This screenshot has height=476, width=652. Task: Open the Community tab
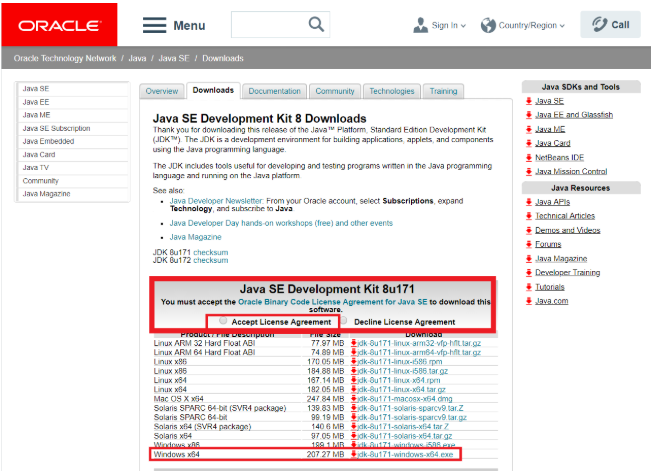(335, 91)
